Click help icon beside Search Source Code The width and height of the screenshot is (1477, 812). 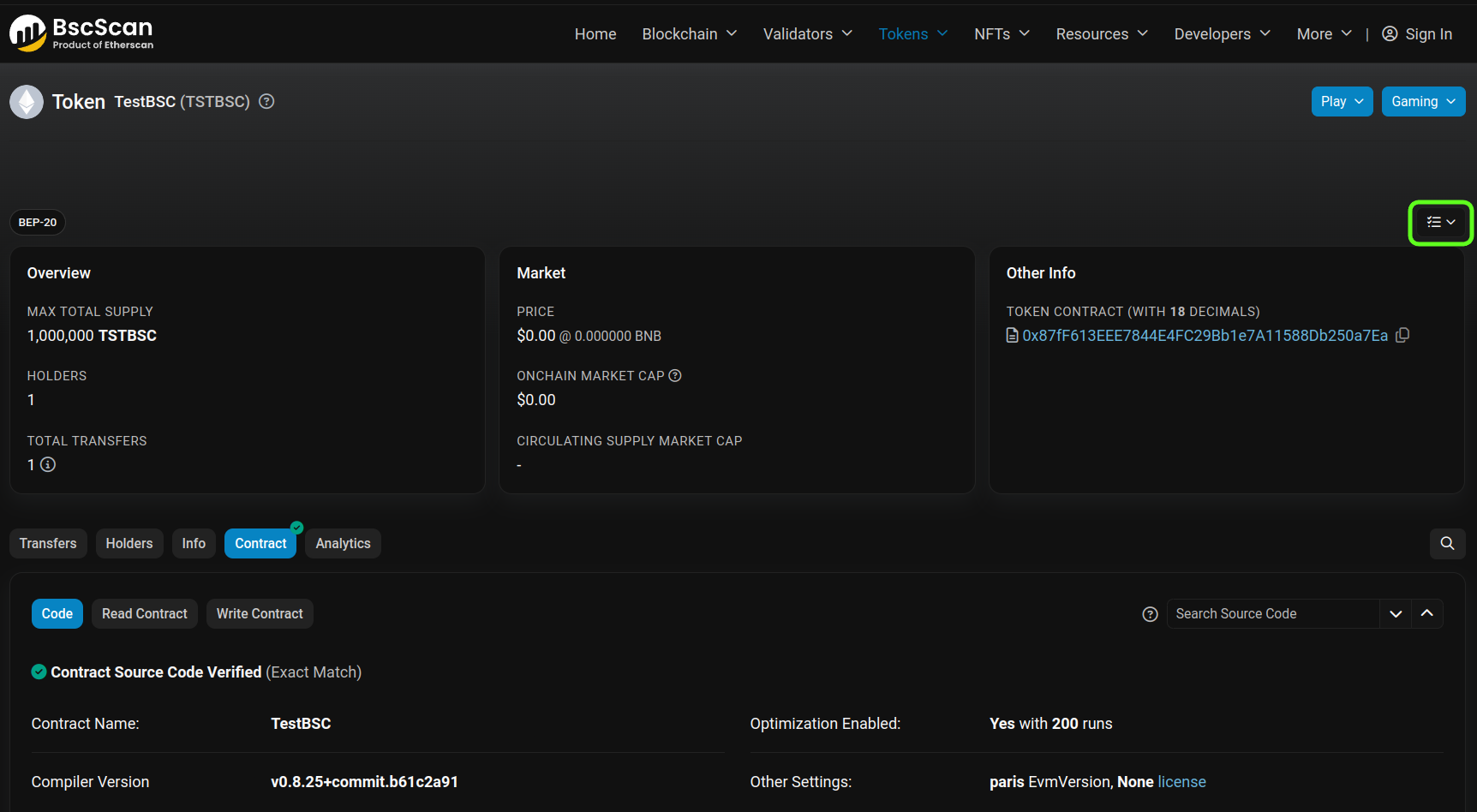1150,614
